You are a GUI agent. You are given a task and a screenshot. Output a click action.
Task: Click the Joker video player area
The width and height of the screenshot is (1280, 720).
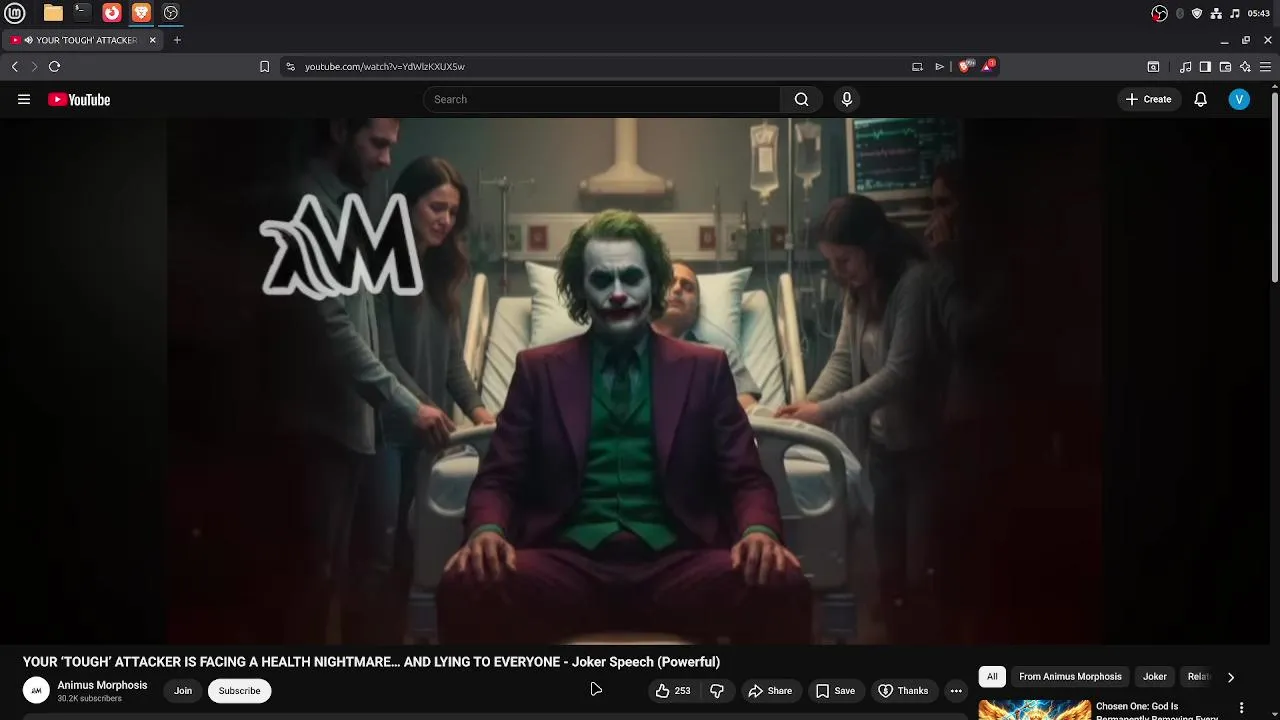[635, 381]
